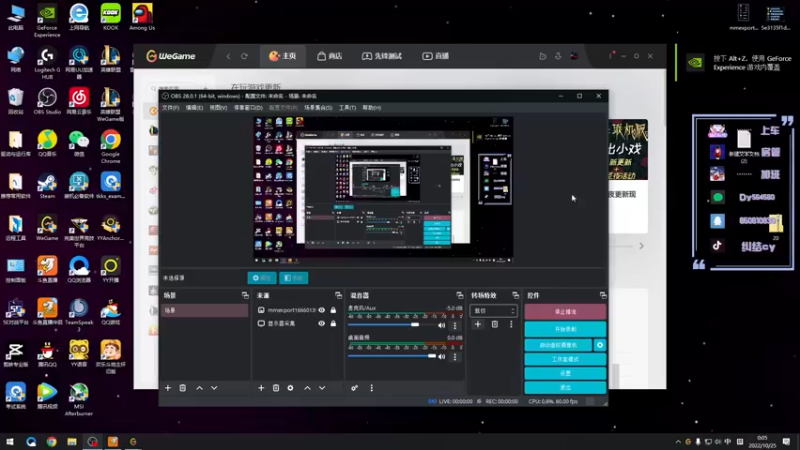Select the mmexport image source row

[296, 310]
